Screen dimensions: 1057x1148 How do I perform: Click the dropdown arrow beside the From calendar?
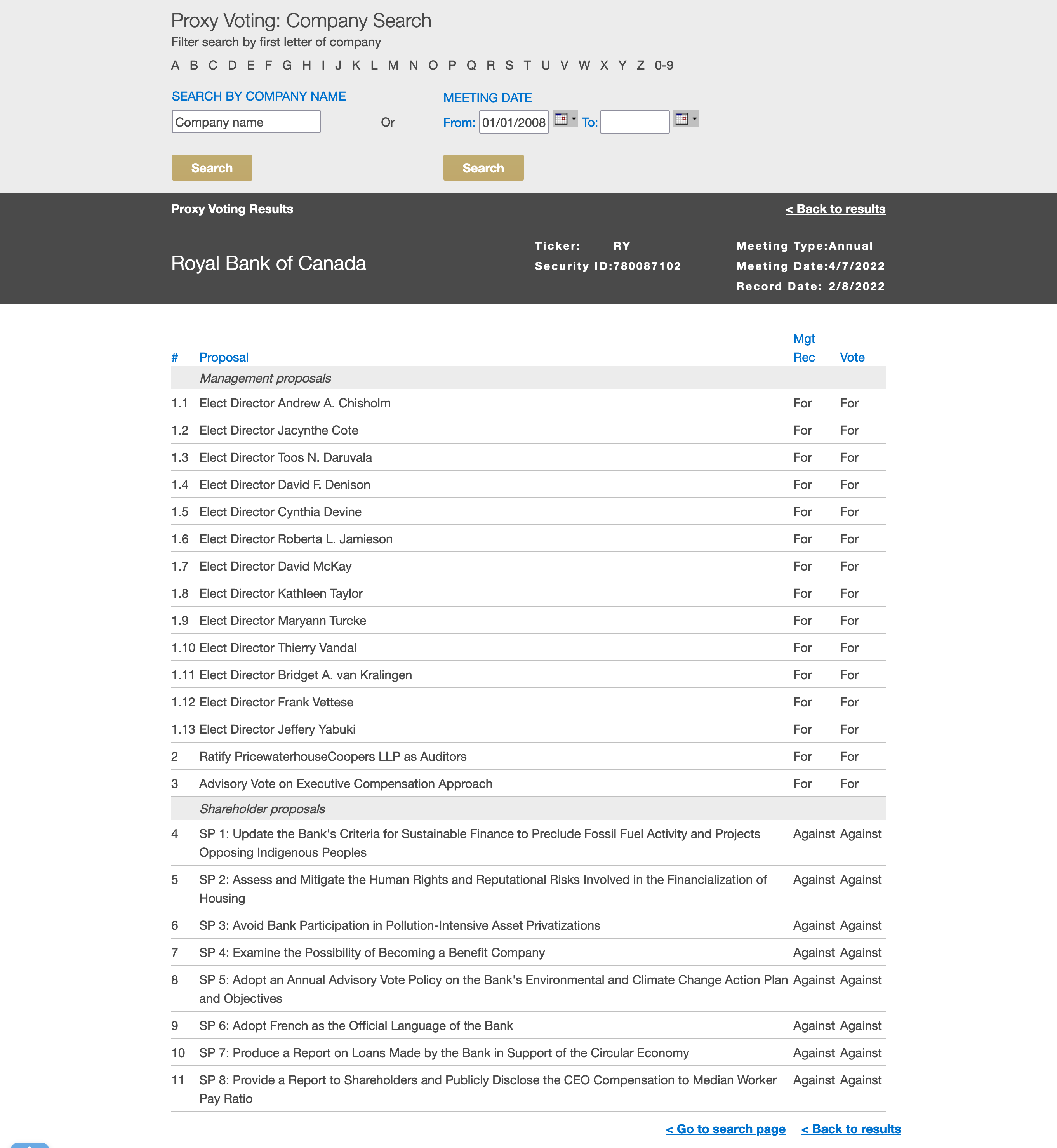coord(574,119)
